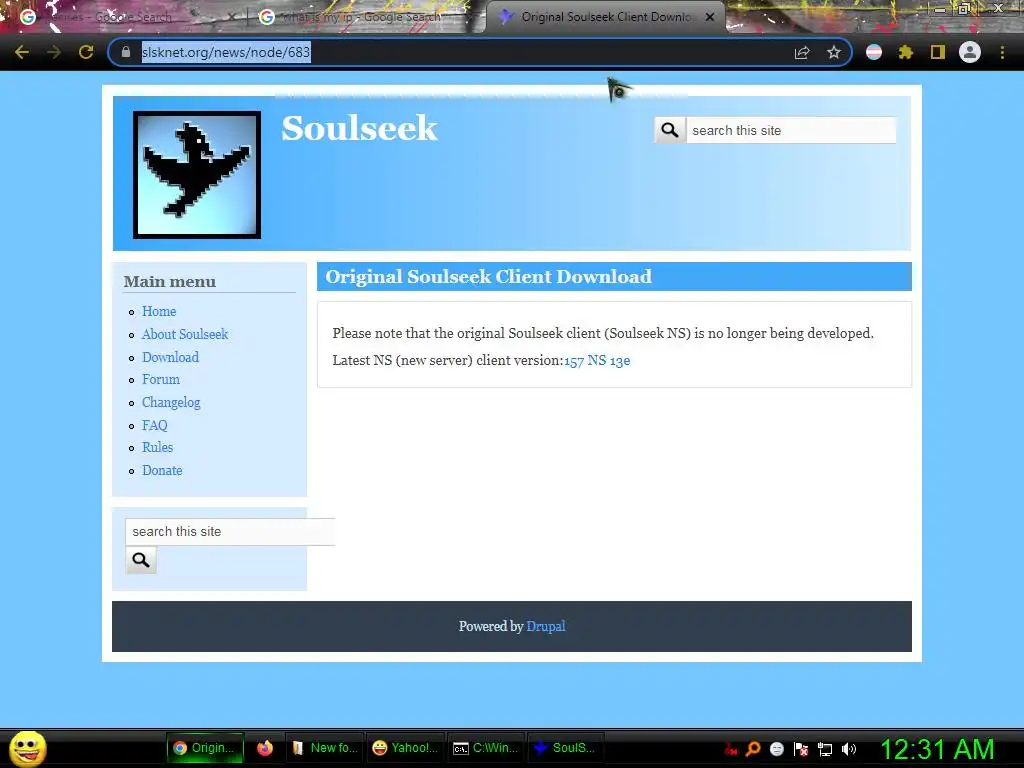Open the FAQ link

(x=155, y=425)
